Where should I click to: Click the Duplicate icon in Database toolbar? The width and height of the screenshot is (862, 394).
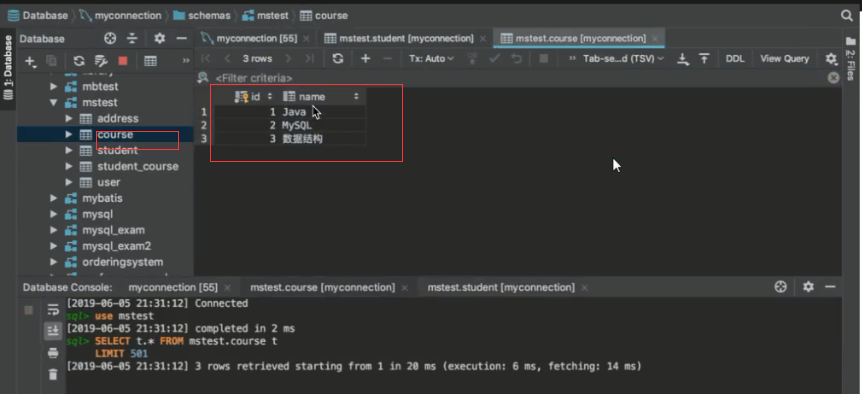(51, 61)
